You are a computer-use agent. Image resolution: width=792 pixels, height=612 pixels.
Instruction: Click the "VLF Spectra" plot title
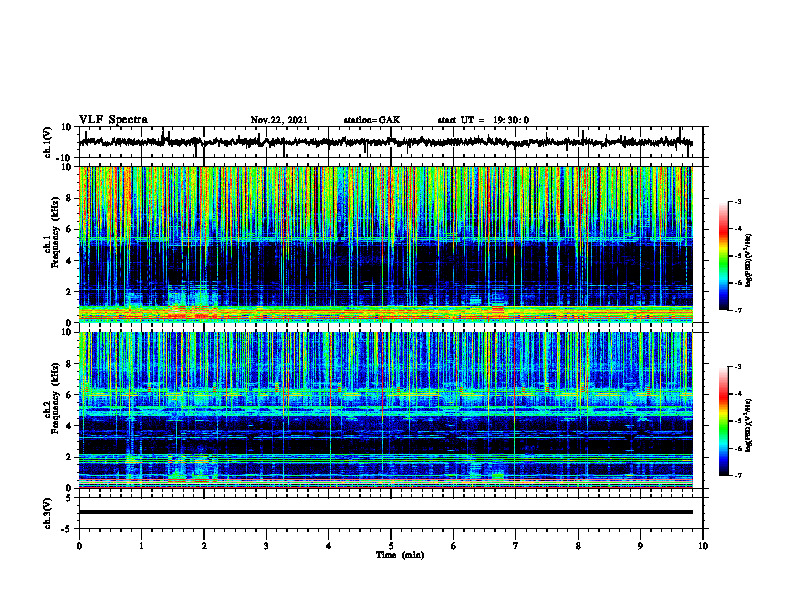click(x=113, y=120)
